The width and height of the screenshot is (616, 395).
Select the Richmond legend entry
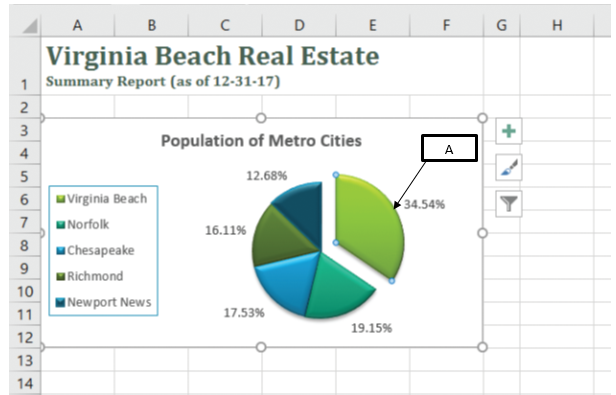(90, 276)
